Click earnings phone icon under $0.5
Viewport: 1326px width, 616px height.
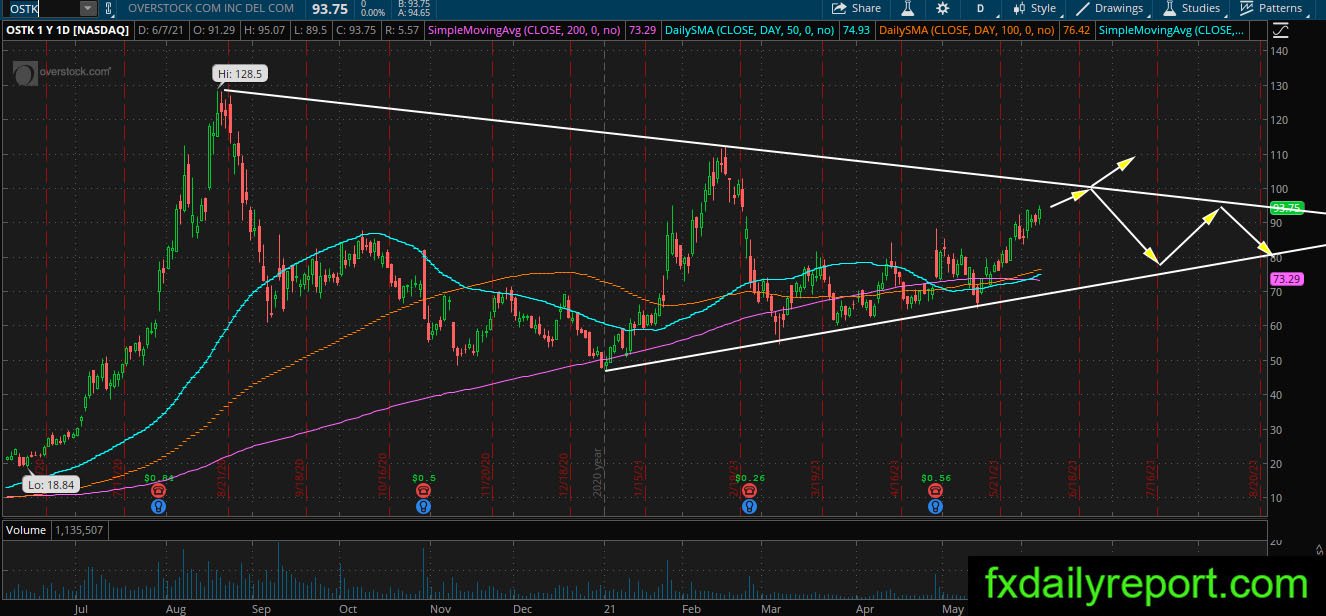pyautogui.click(x=423, y=491)
